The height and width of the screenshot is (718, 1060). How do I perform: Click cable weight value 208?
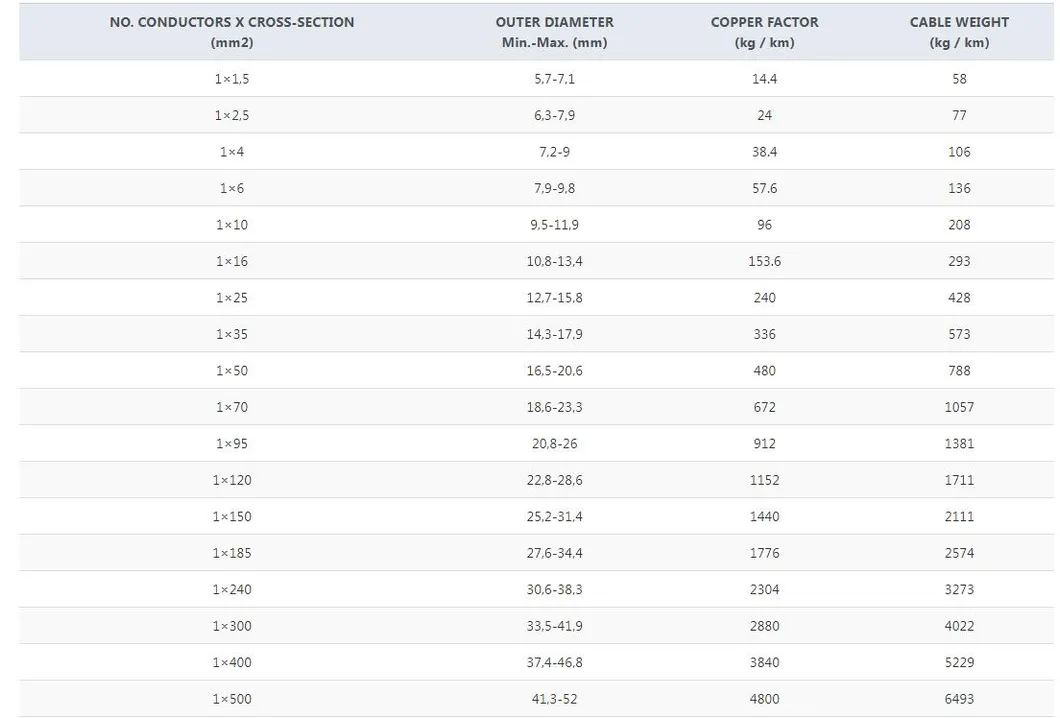click(x=959, y=225)
